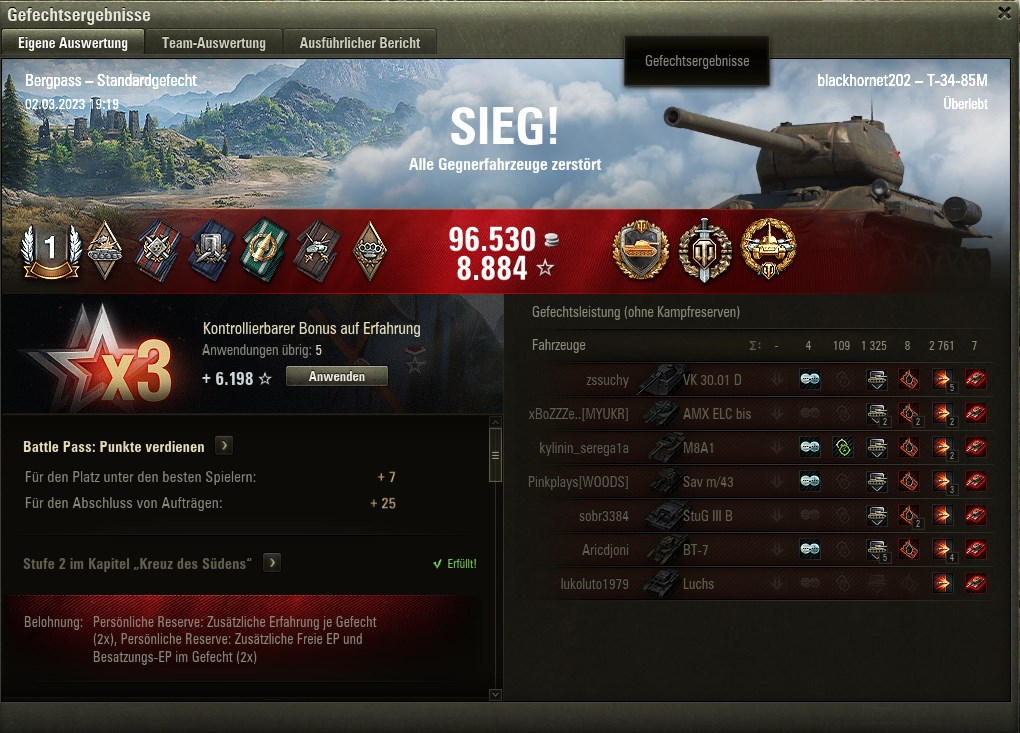Click the scroll down arrow of missions panel

(x=495, y=695)
